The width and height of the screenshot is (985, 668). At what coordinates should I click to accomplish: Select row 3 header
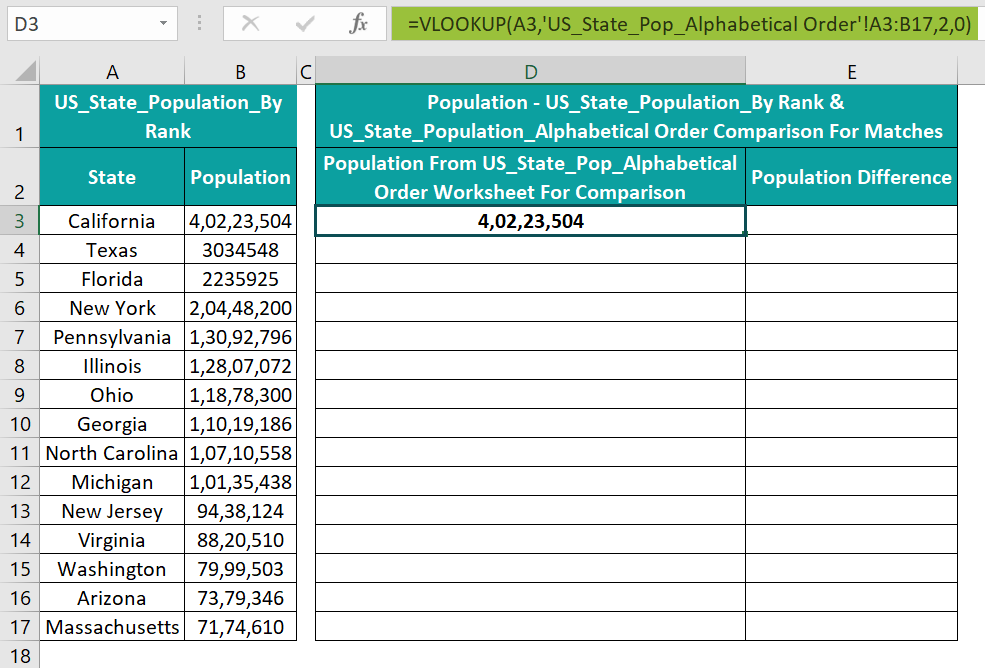coord(19,221)
